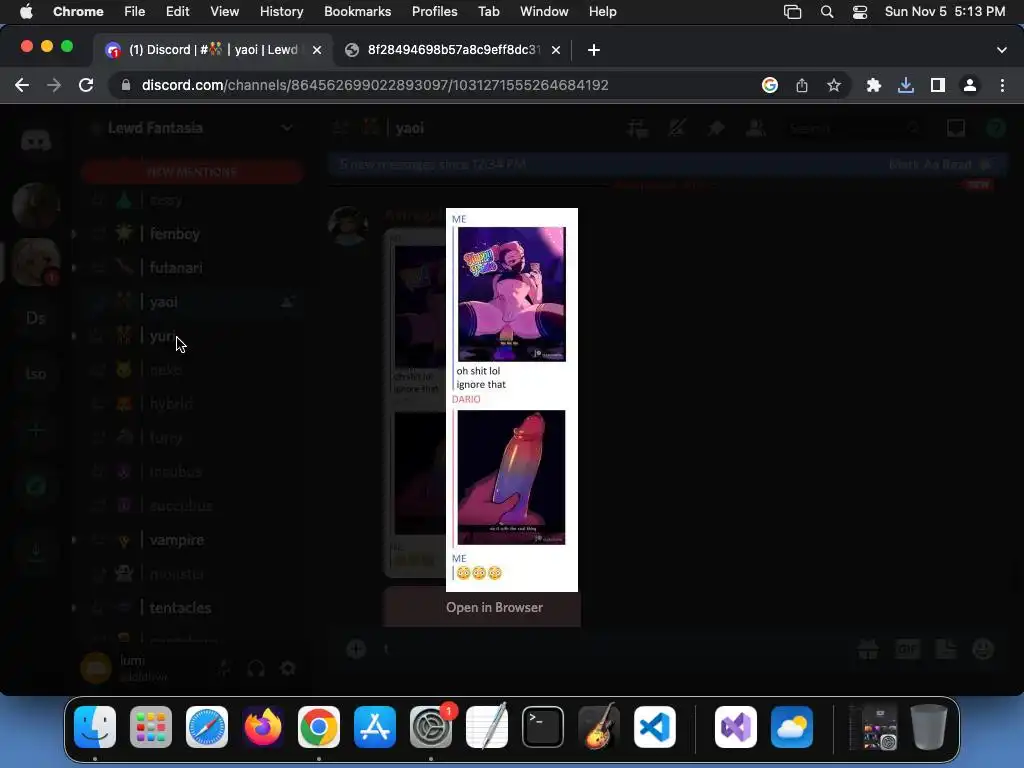Toggle the Chrome side panel
The width and height of the screenshot is (1024, 768).
coord(938,86)
